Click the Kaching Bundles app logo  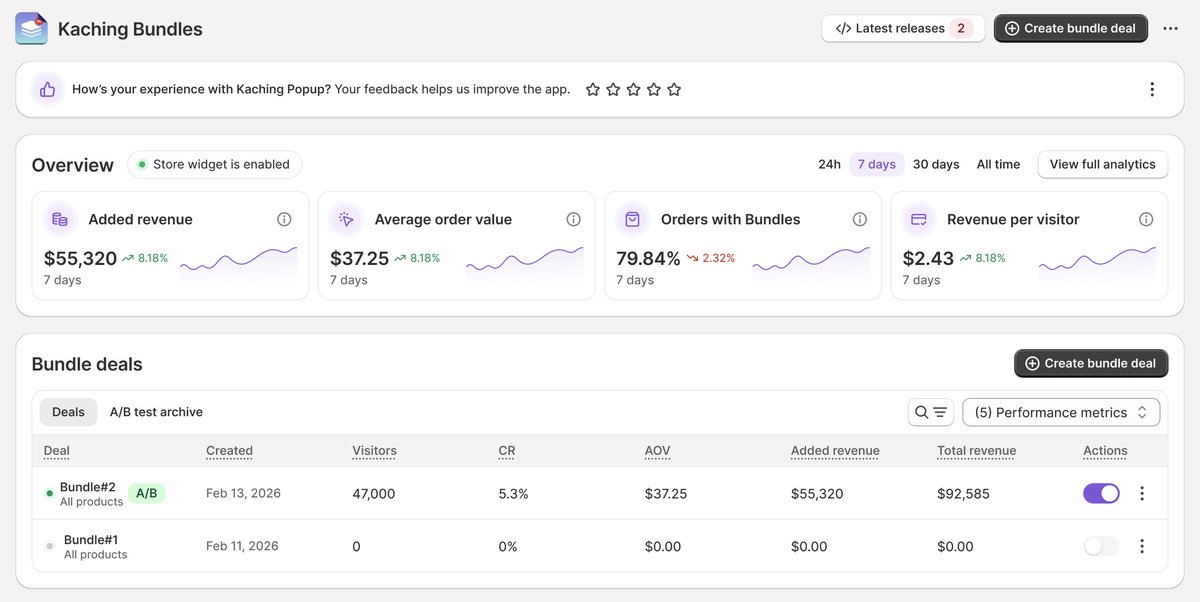(31, 29)
